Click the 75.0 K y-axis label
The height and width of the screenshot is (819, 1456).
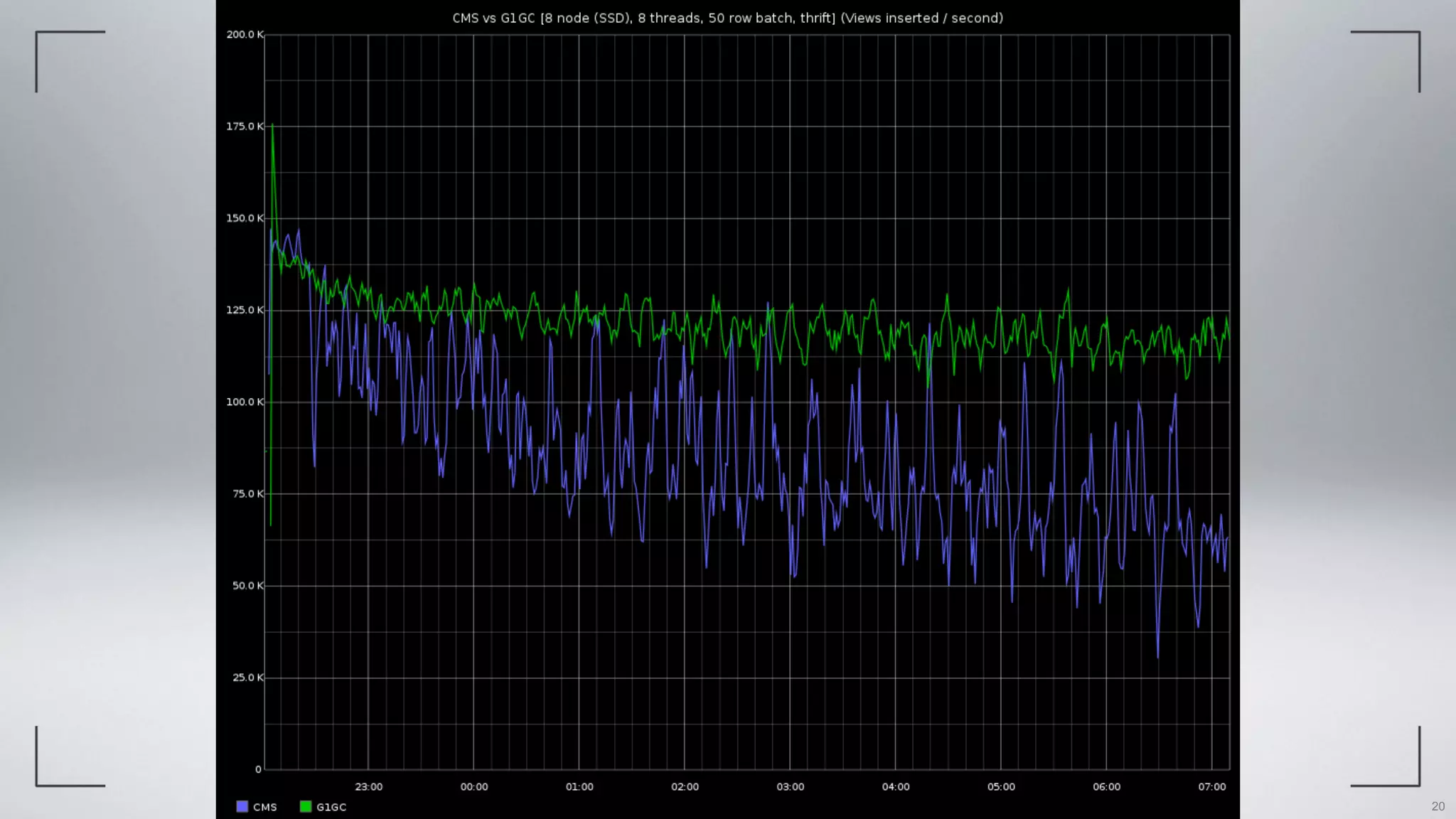(247, 494)
